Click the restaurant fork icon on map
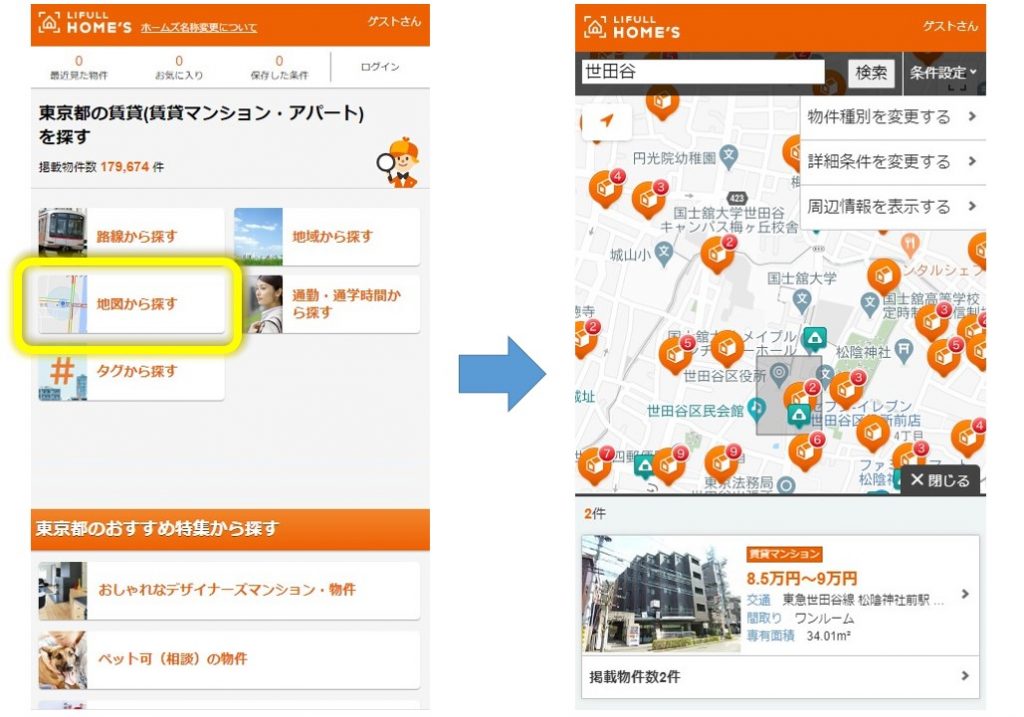The image size is (1024, 717). pyautogui.click(x=910, y=245)
